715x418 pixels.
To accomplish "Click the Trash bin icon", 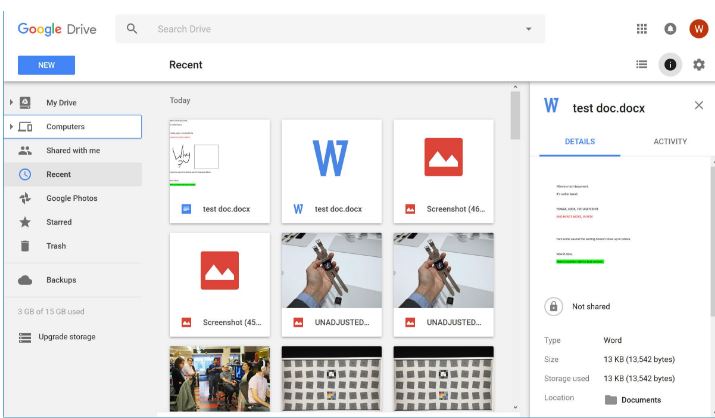I will click(25, 246).
